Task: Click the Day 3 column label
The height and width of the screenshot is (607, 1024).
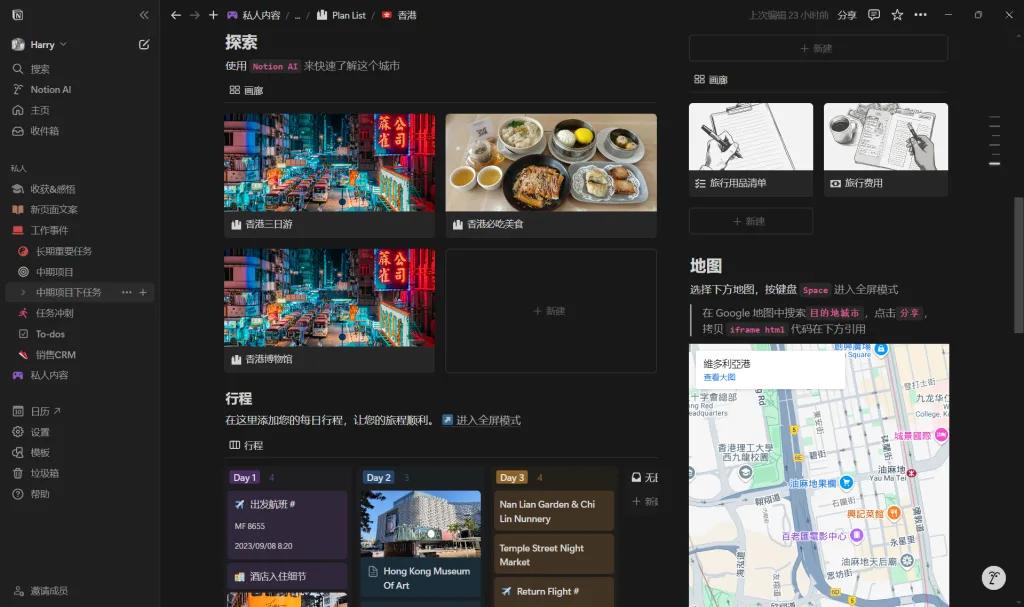Action: (512, 477)
